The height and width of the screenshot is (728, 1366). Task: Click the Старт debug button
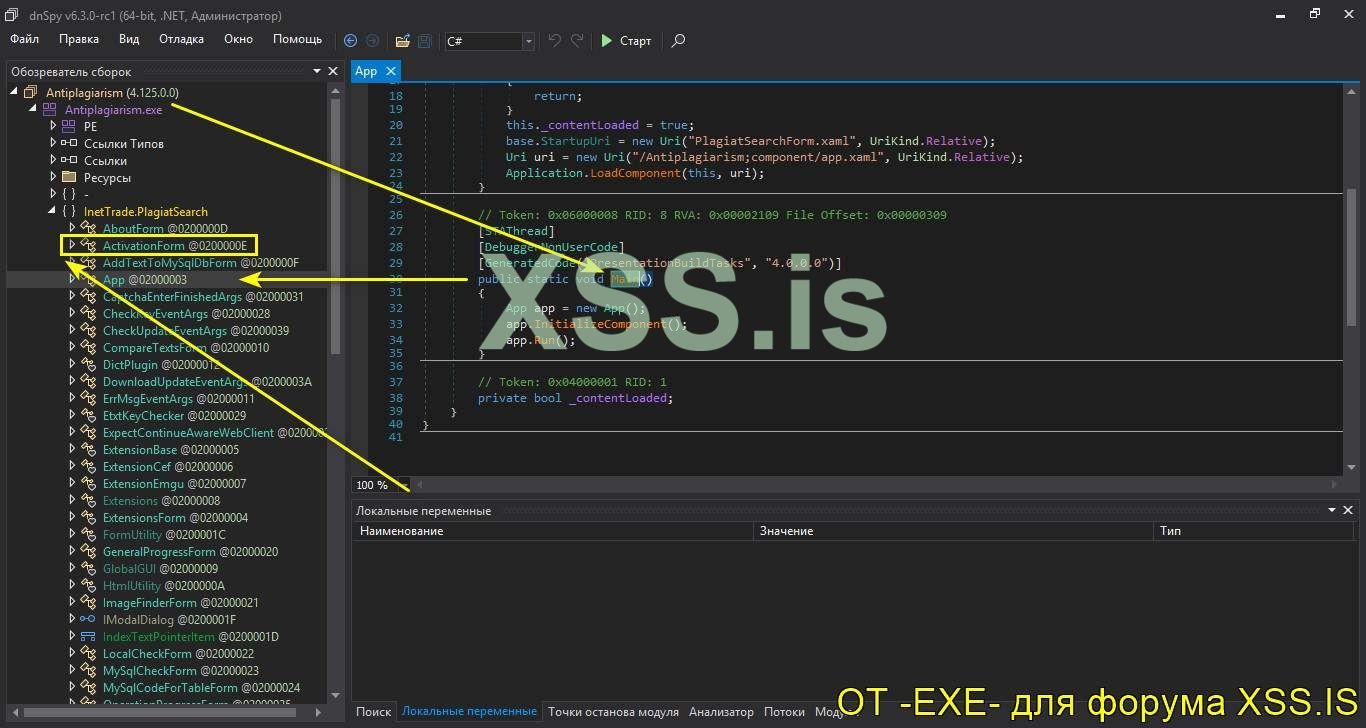point(627,41)
